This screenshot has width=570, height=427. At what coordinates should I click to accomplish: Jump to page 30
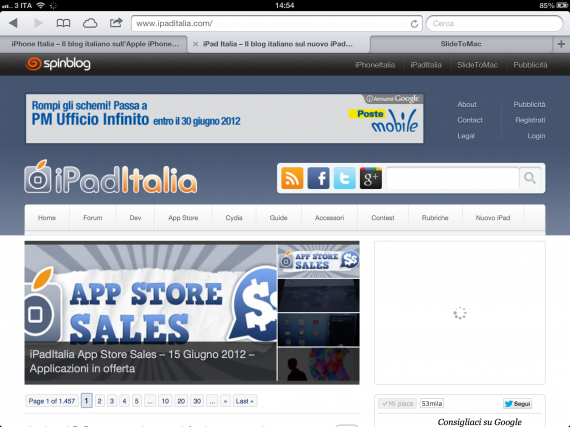pos(197,401)
